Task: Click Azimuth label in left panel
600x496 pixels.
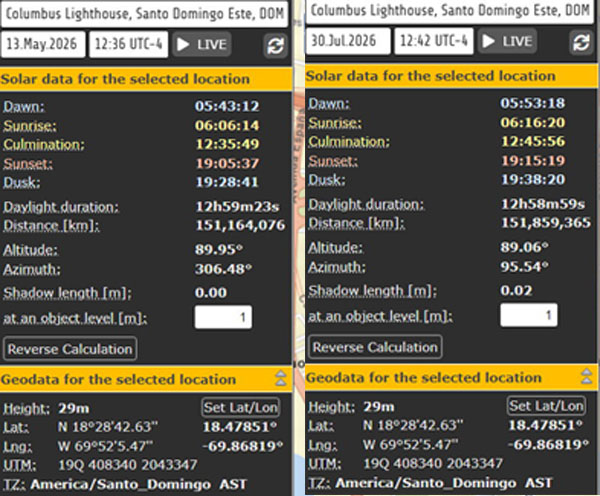Action: (32, 269)
